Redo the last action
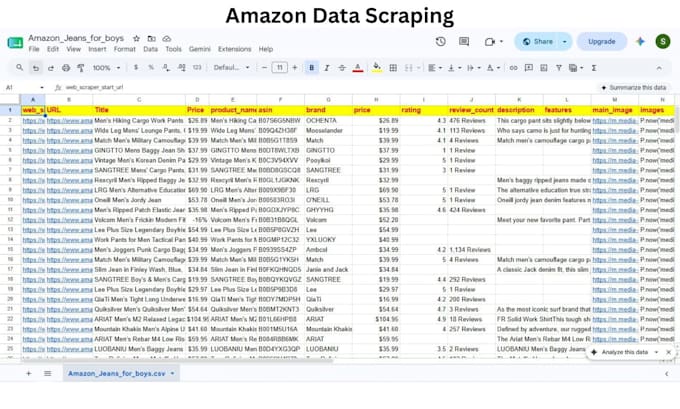The height and width of the screenshot is (409, 680). tap(51, 68)
